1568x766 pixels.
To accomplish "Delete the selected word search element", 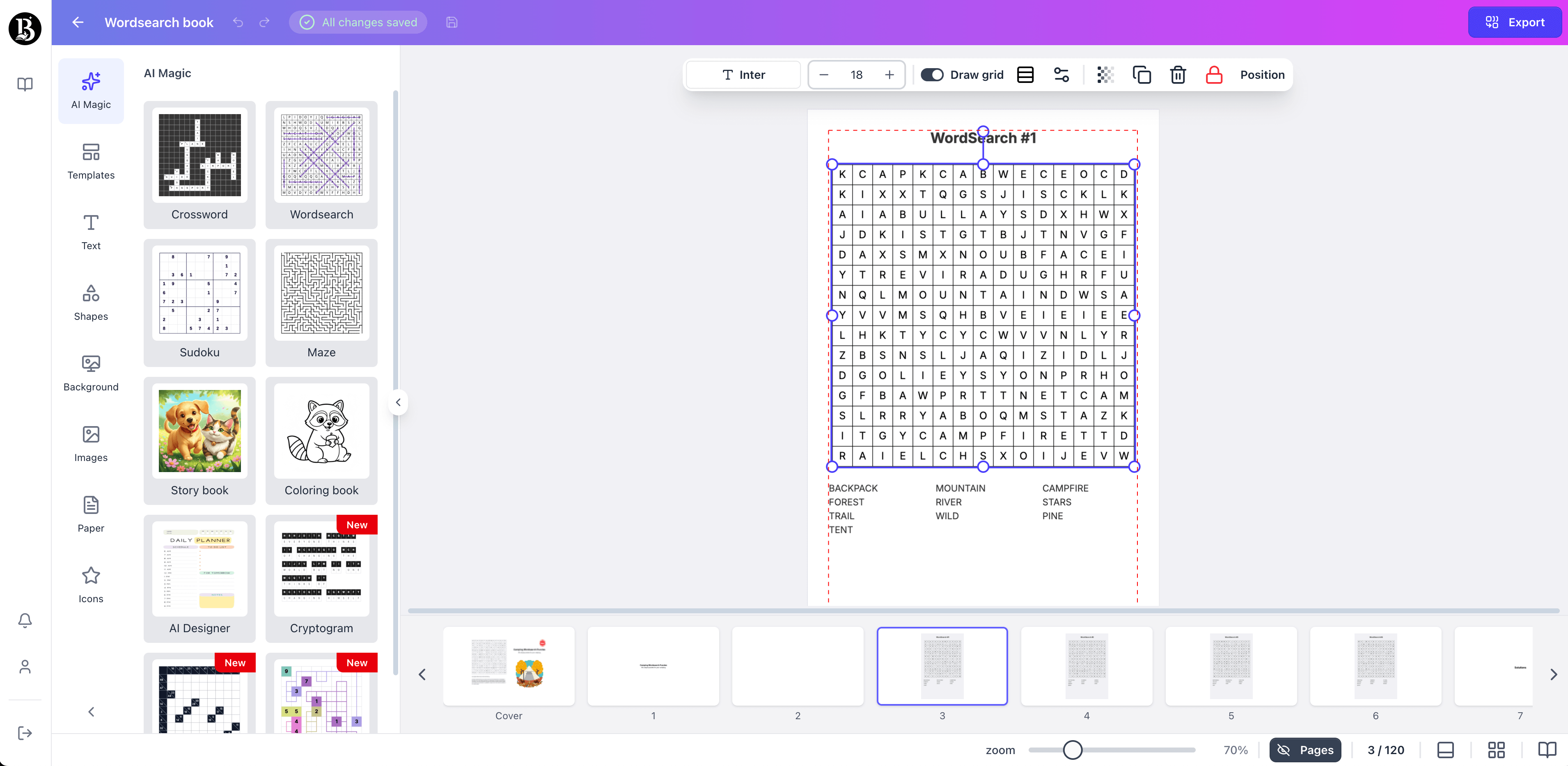I will (1177, 74).
